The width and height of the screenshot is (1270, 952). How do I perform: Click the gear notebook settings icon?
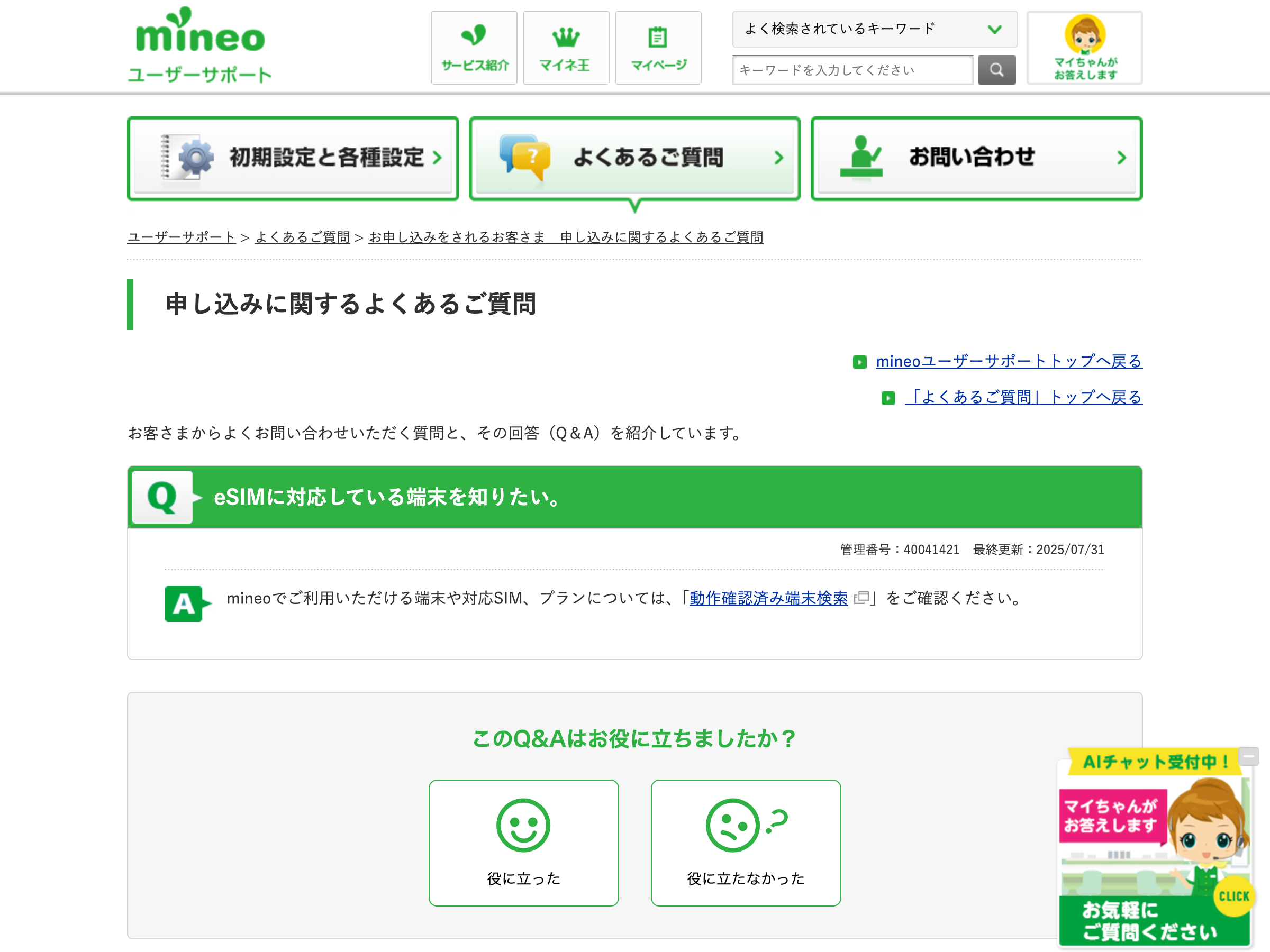(187, 157)
